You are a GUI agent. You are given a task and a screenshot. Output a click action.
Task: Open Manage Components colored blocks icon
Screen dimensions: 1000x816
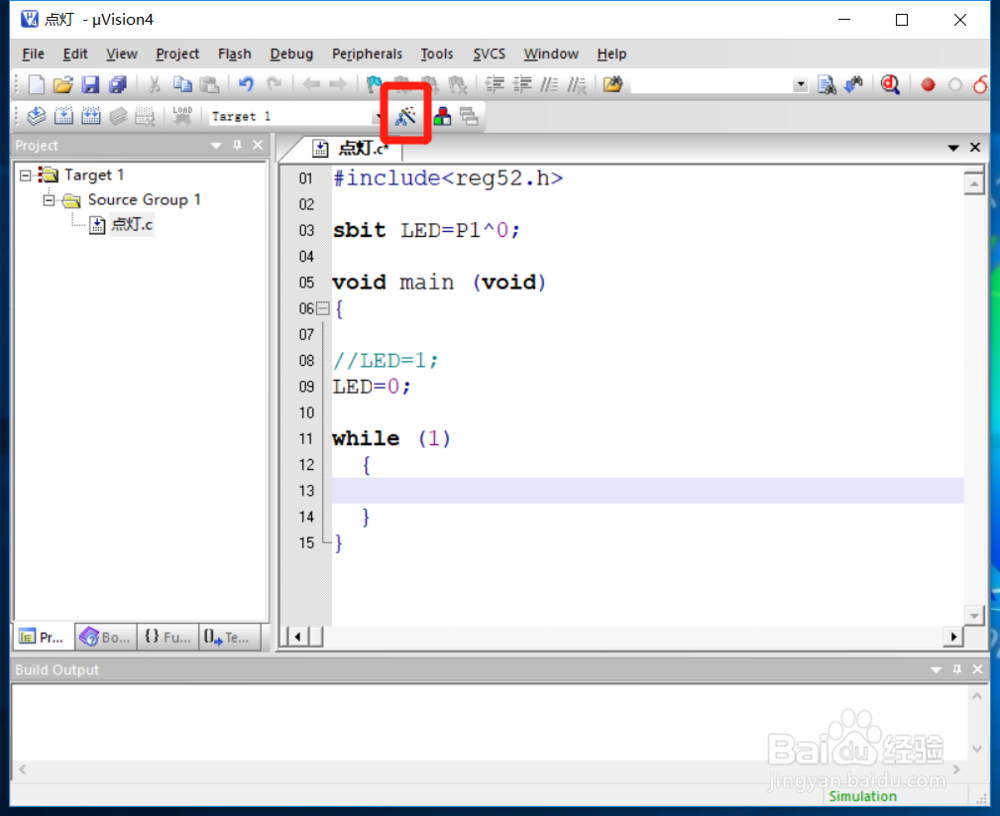pos(442,116)
